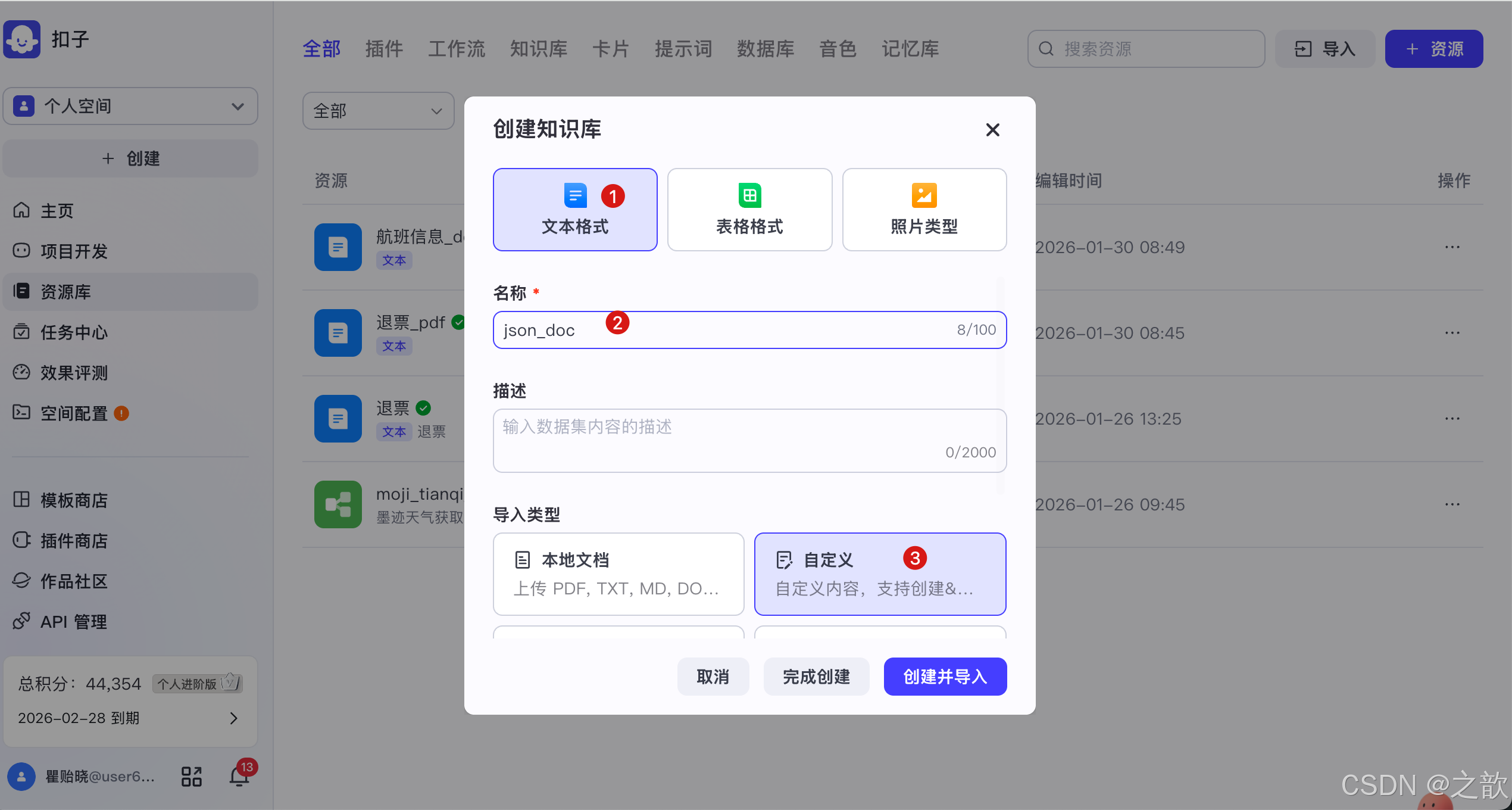Click the 创建并导入 button
Image resolution: width=1512 pixels, height=810 pixels.
tap(945, 677)
